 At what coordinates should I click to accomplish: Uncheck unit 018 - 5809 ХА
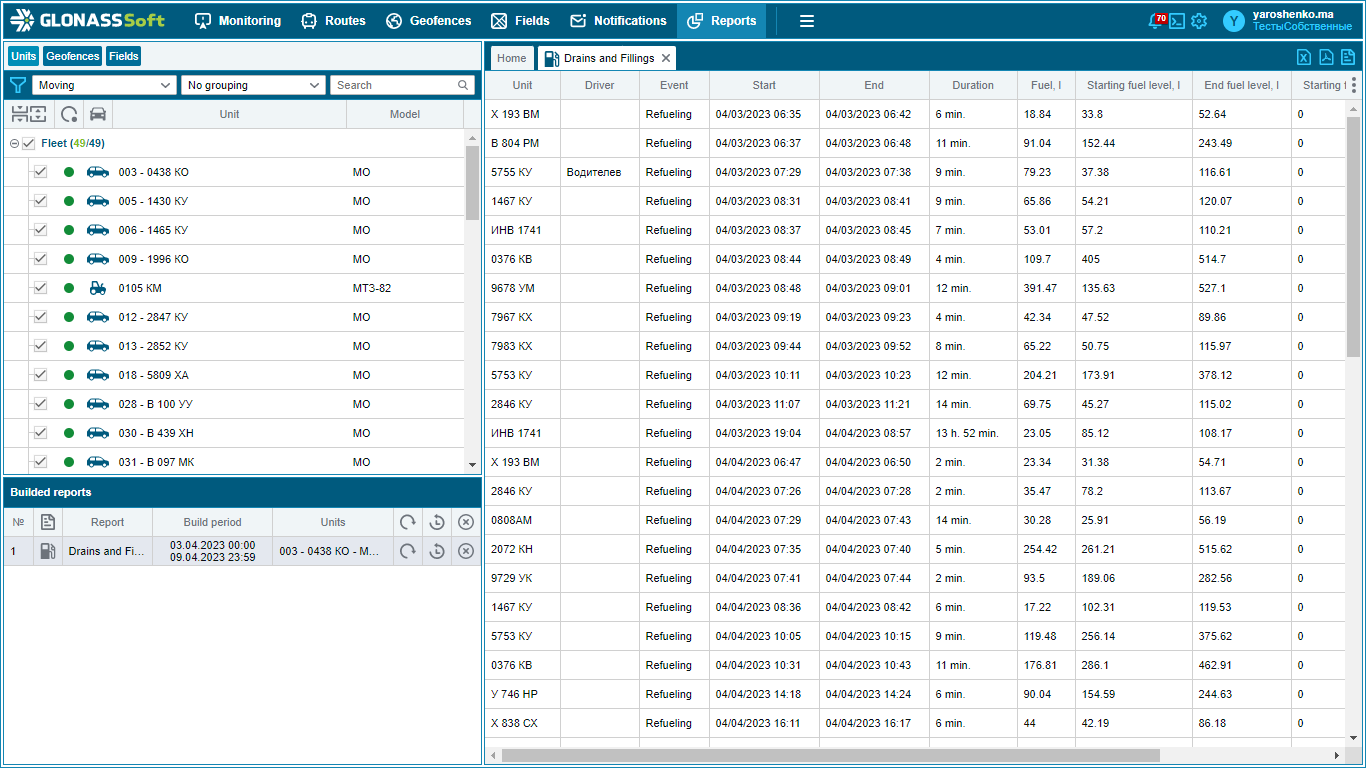[40, 375]
